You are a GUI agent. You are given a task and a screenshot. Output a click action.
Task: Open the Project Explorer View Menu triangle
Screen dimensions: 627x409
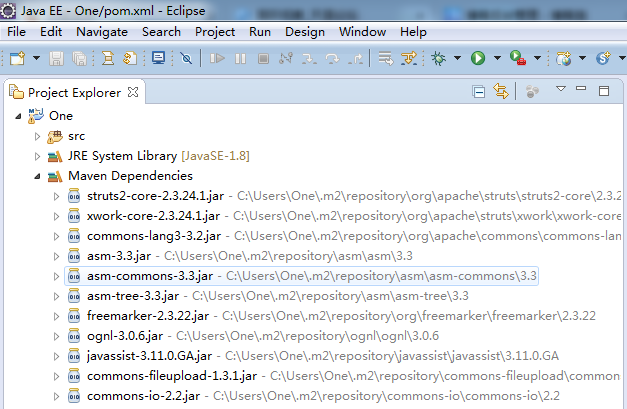(x=561, y=88)
